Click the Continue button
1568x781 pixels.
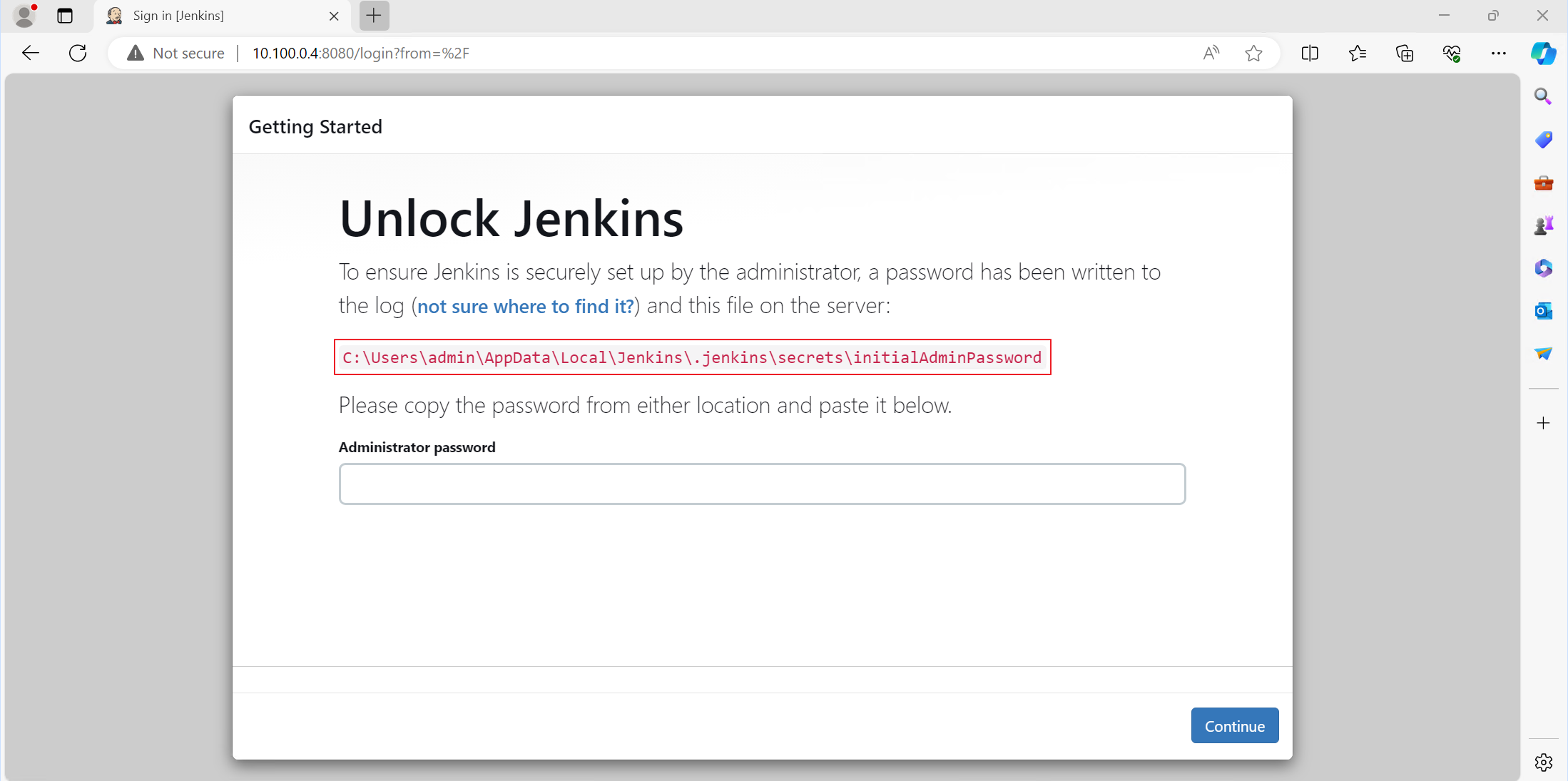[1234, 725]
